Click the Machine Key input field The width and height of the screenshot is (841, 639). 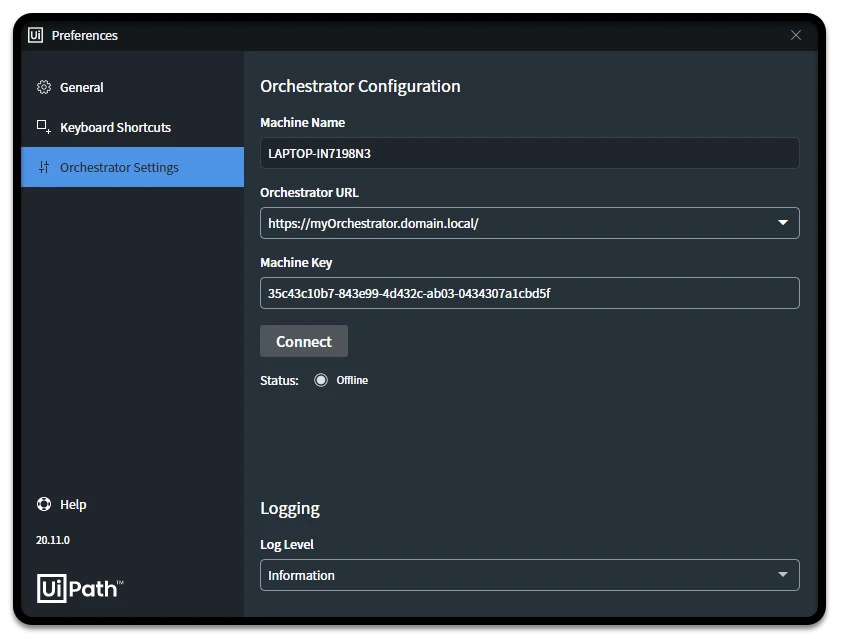529,293
